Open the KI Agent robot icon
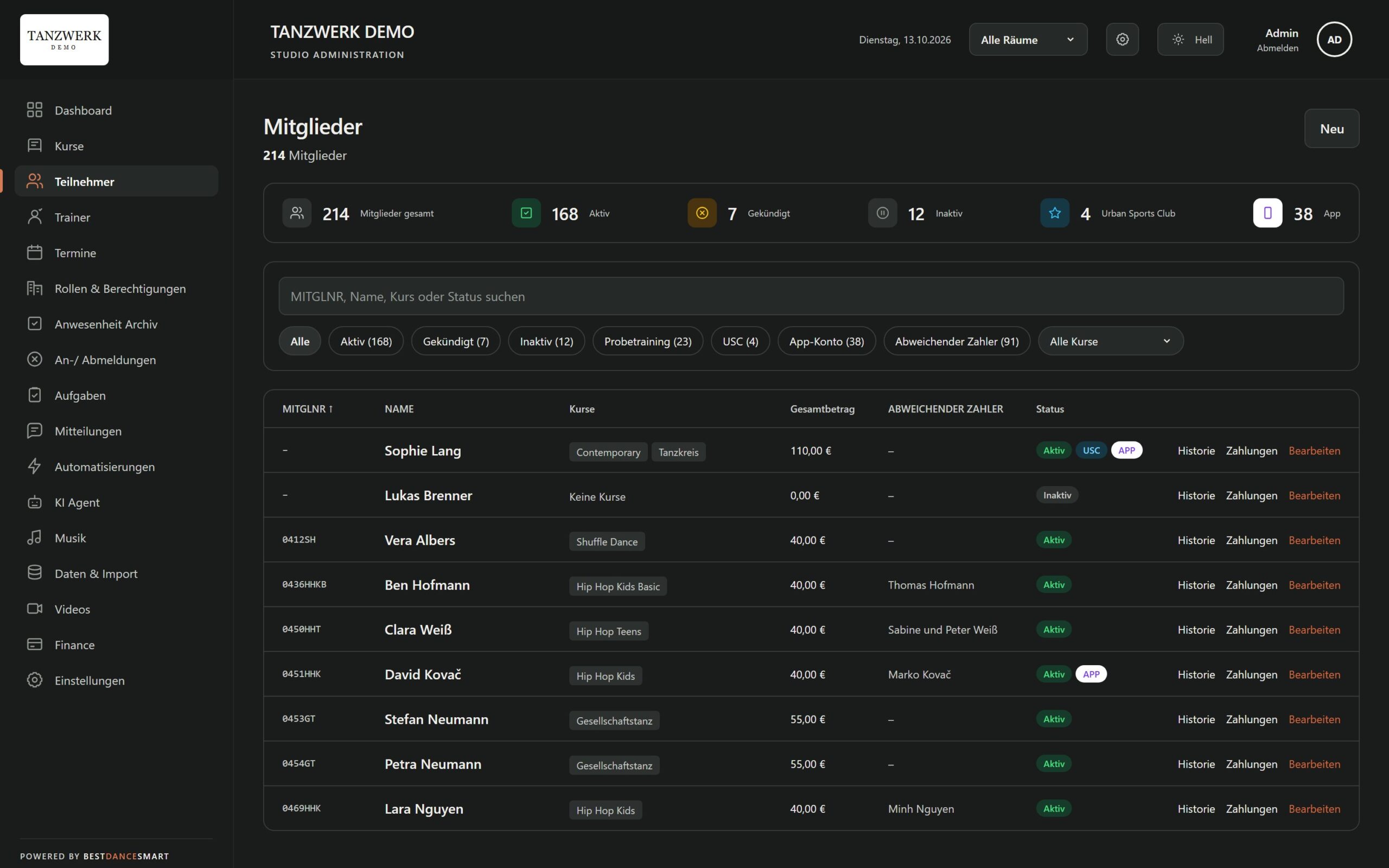Screen dimensions: 1389x868 click(x=34, y=501)
